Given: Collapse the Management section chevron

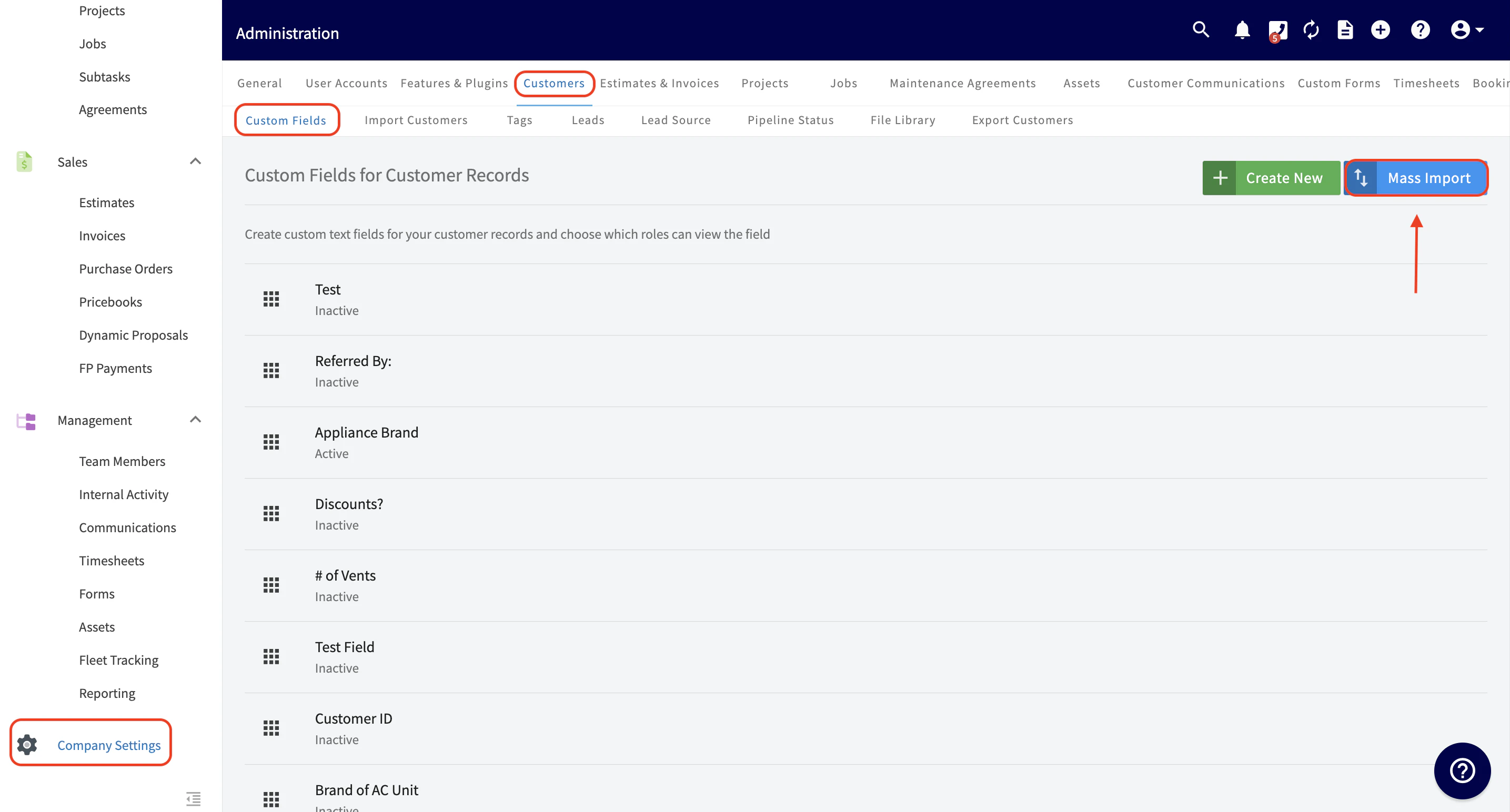Looking at the screenshot, I should 195,420.
